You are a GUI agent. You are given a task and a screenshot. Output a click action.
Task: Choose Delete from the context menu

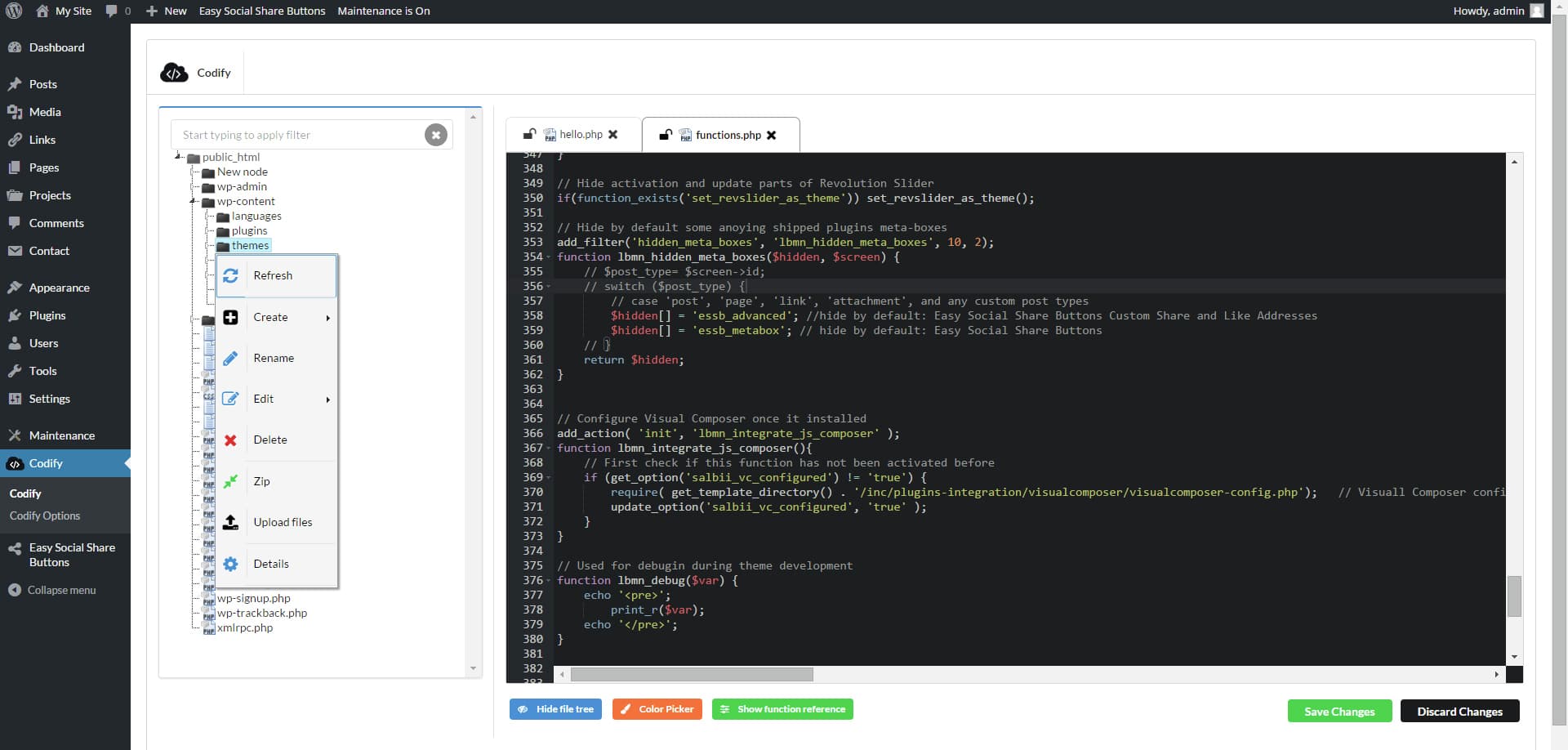point(277,440)
